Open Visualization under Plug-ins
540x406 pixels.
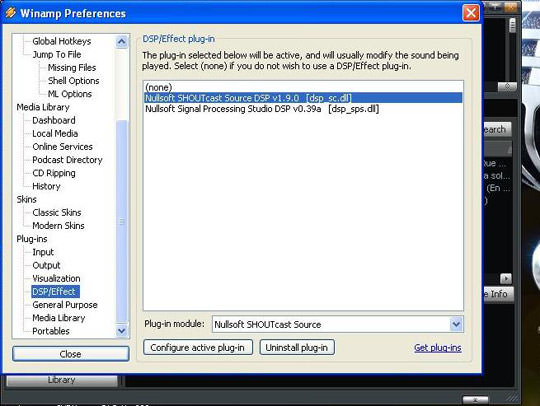click(x=56, y=278)
